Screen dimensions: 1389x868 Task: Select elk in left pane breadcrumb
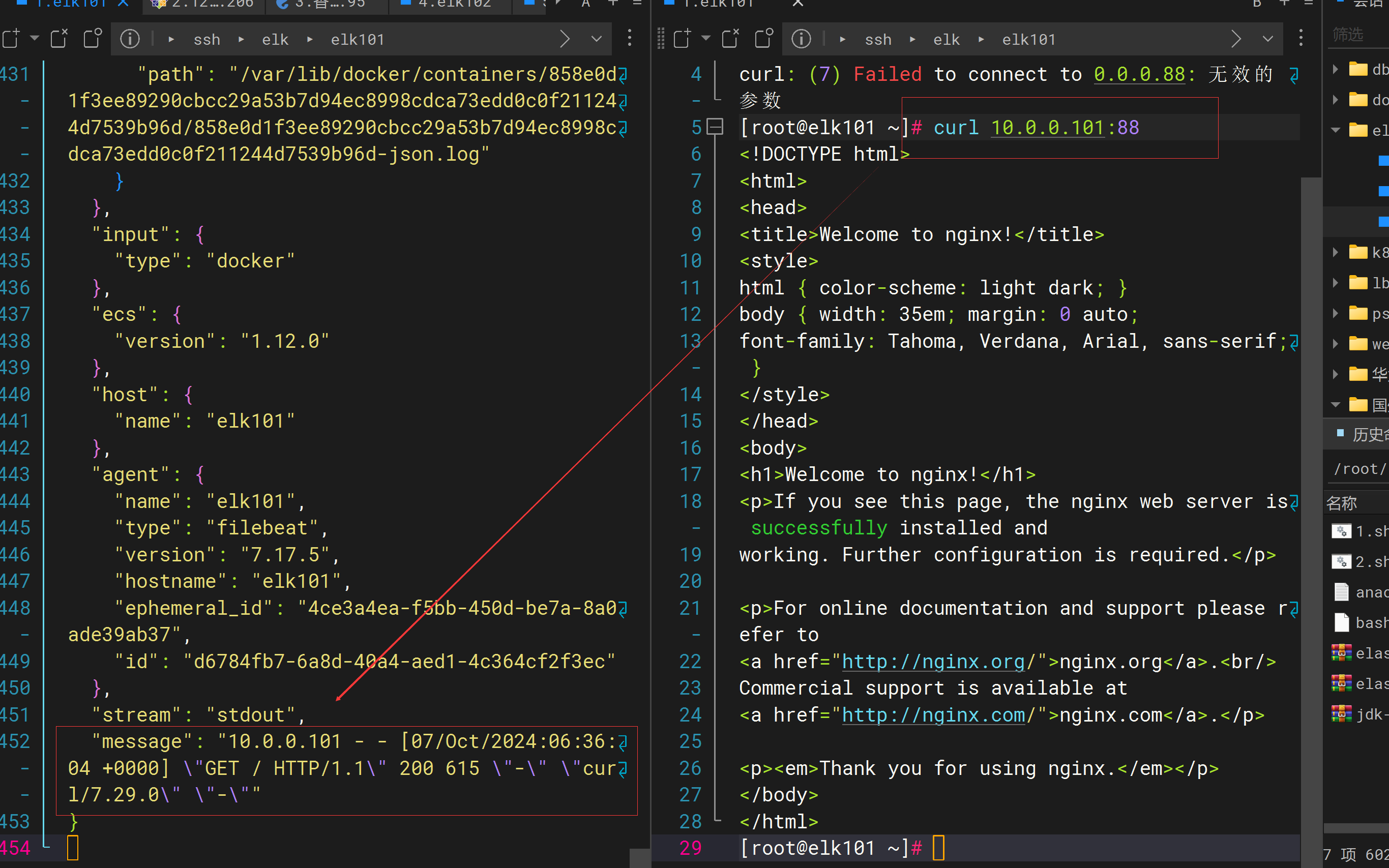(x=275, y=39)
